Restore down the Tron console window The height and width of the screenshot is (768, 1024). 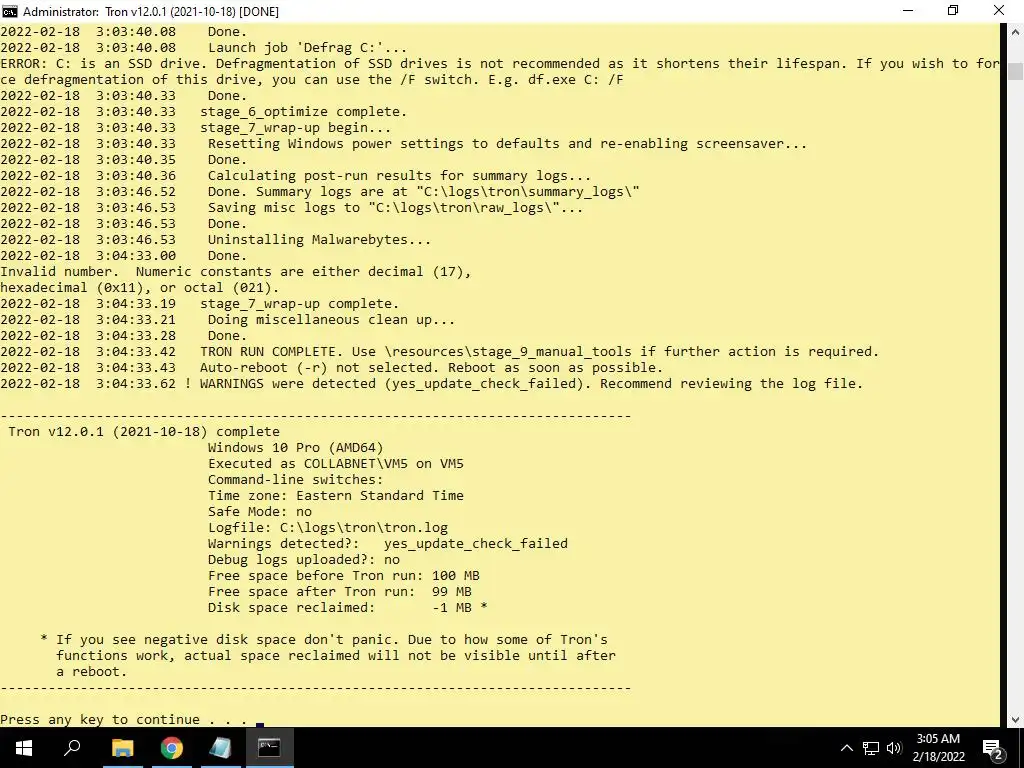click(x=953, y=11)
